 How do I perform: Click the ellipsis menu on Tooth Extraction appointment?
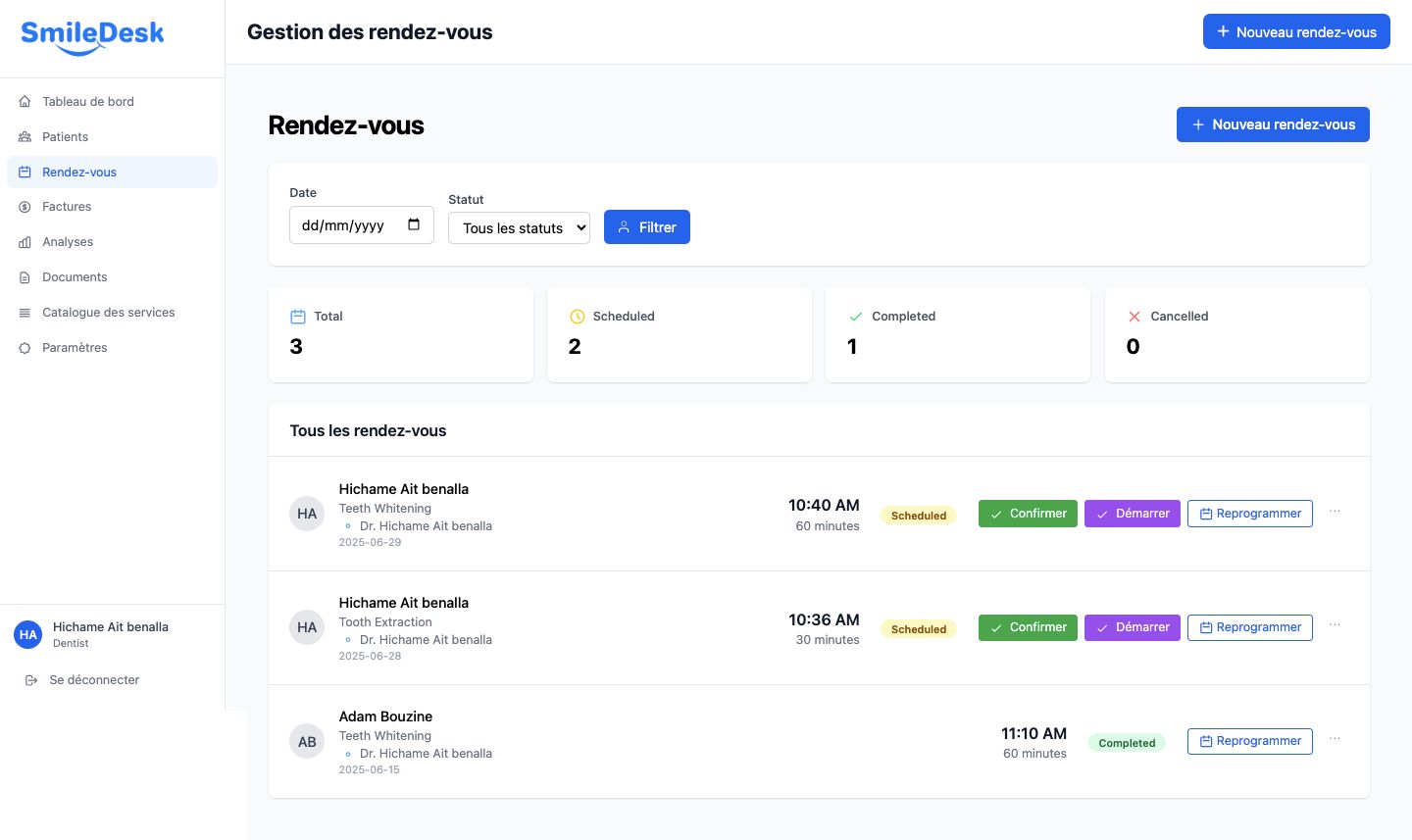point(1335,625)
